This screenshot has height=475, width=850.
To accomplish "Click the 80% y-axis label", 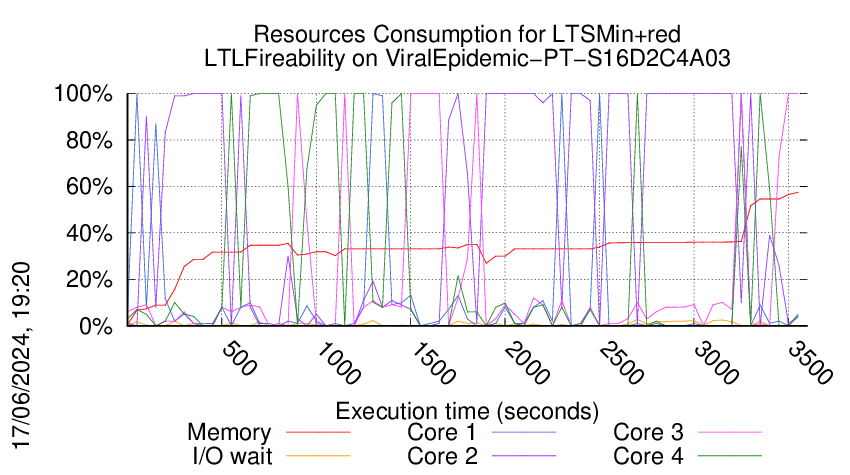I will click(x=89, y=140).
